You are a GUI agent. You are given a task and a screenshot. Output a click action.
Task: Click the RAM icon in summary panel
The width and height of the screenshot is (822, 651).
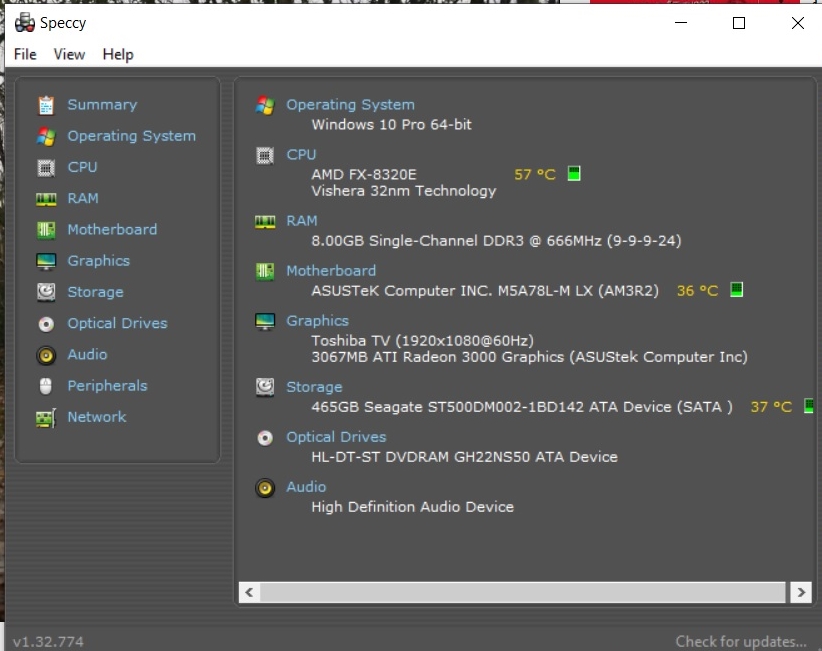265,222
